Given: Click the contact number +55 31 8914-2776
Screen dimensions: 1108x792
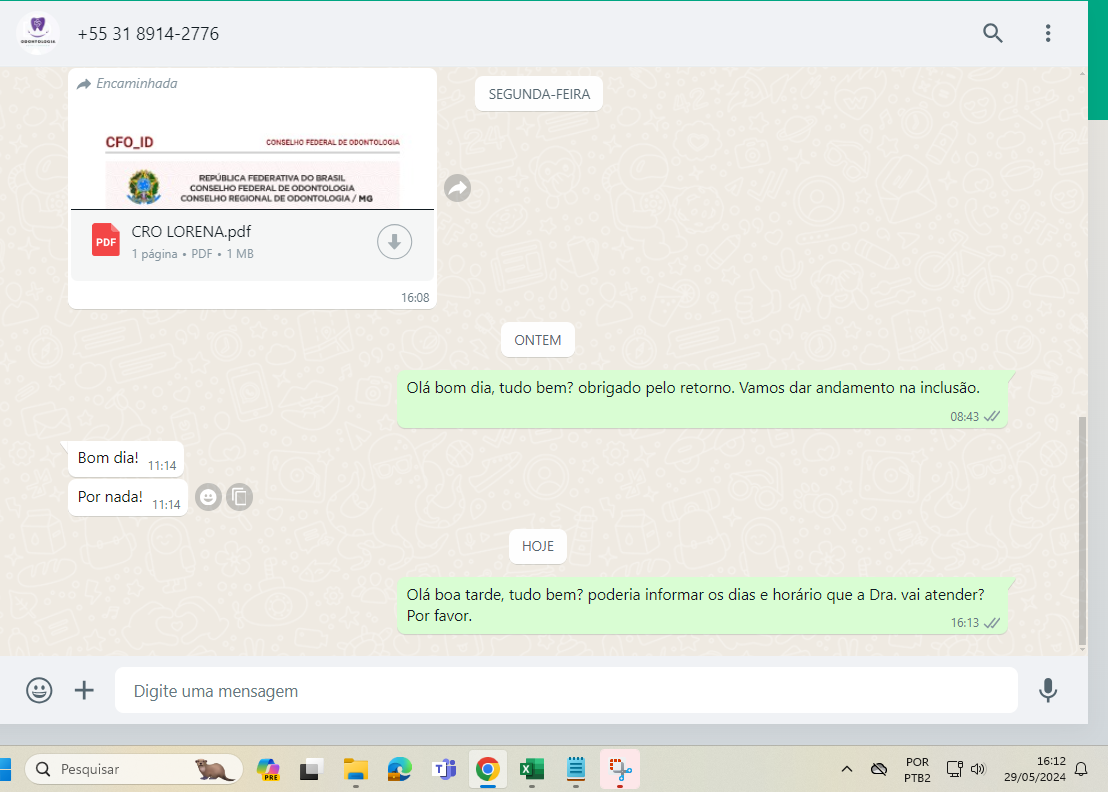Looking at the screenshot, I should tap(148, 34).
